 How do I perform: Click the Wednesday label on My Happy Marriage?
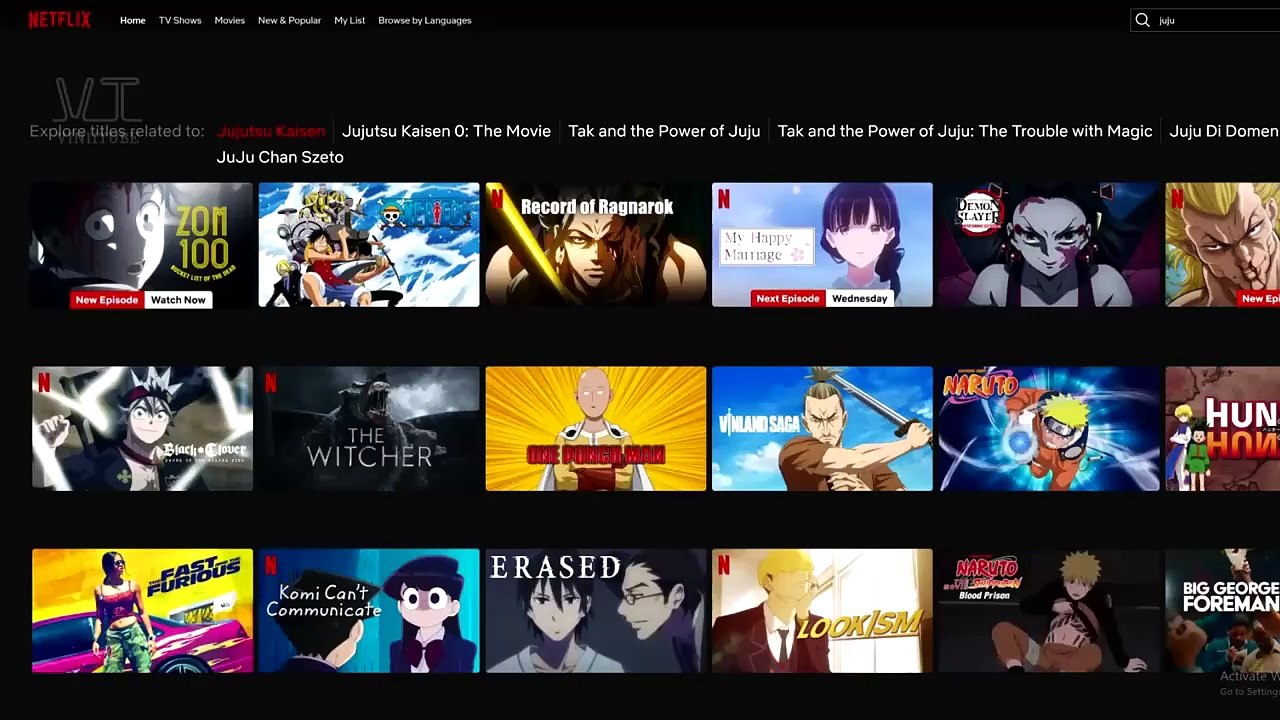pos(860,299)
